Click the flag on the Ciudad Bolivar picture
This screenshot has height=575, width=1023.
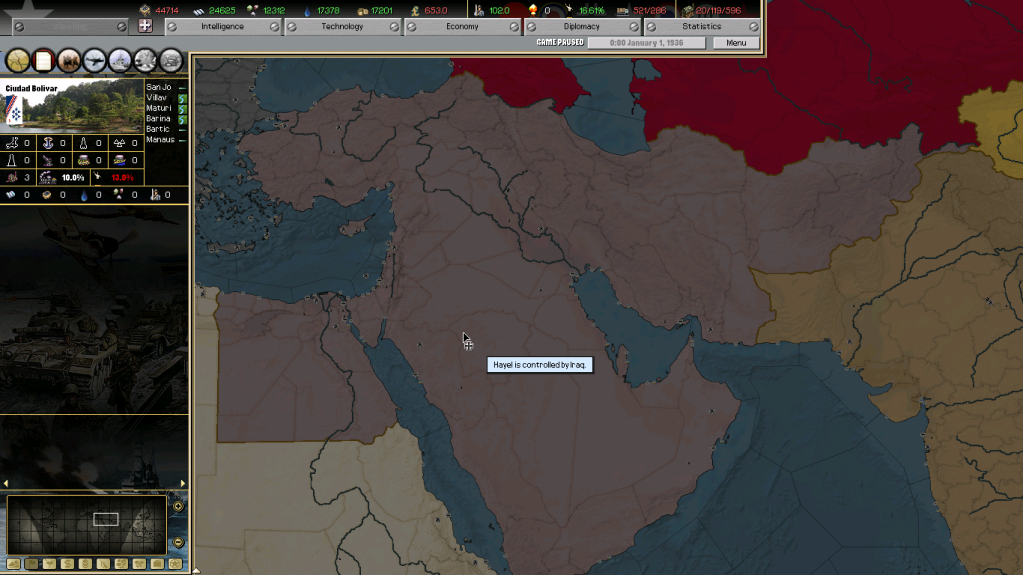pyautogui.click(x=13, y=109)
